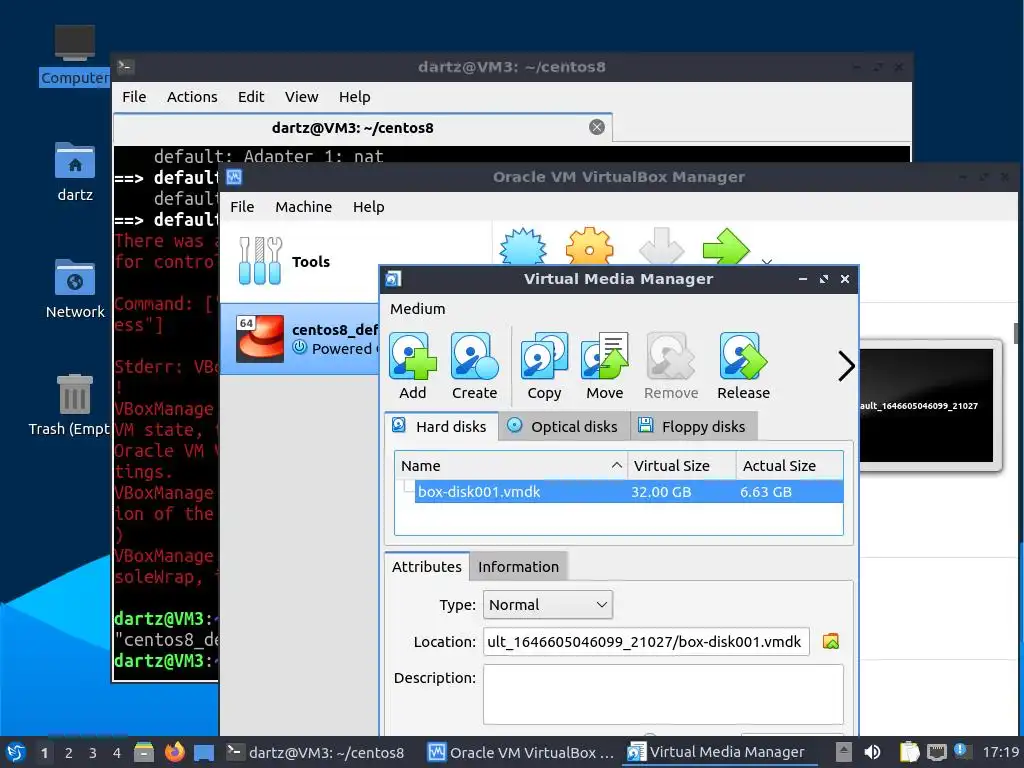Open the Information tab

coord(519,566)
